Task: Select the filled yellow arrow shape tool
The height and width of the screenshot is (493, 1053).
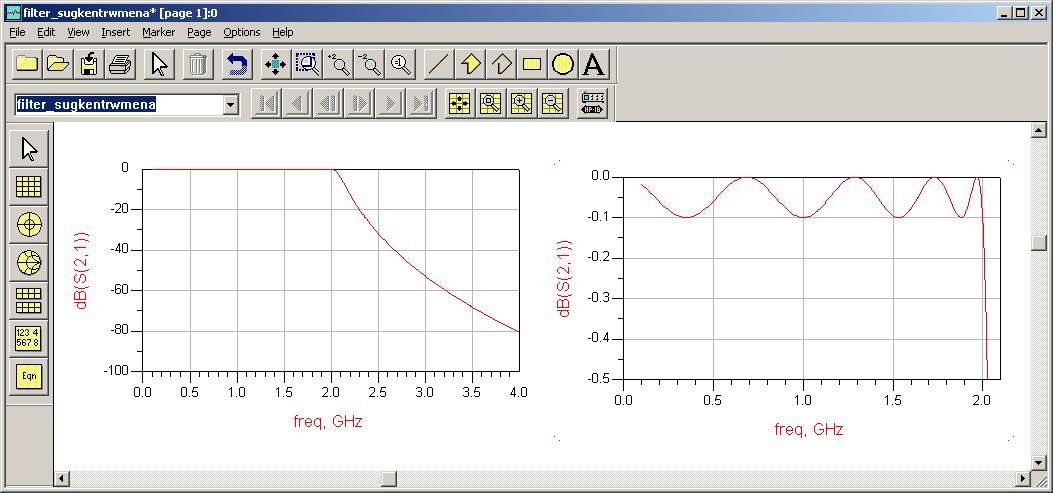Action: point(470,64)
